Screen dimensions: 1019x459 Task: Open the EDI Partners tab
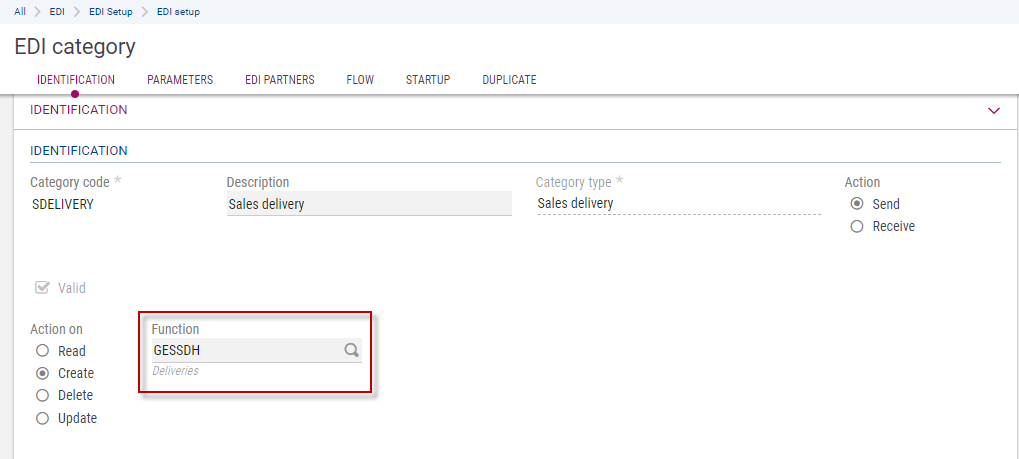280,80
